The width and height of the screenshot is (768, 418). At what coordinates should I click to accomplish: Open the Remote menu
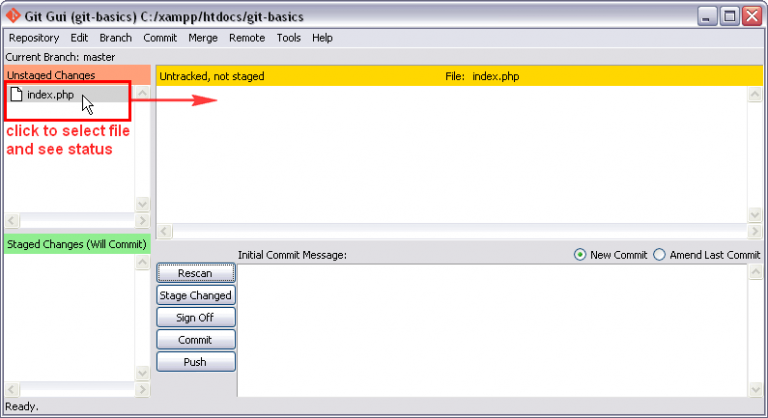(x=247, y=38)
